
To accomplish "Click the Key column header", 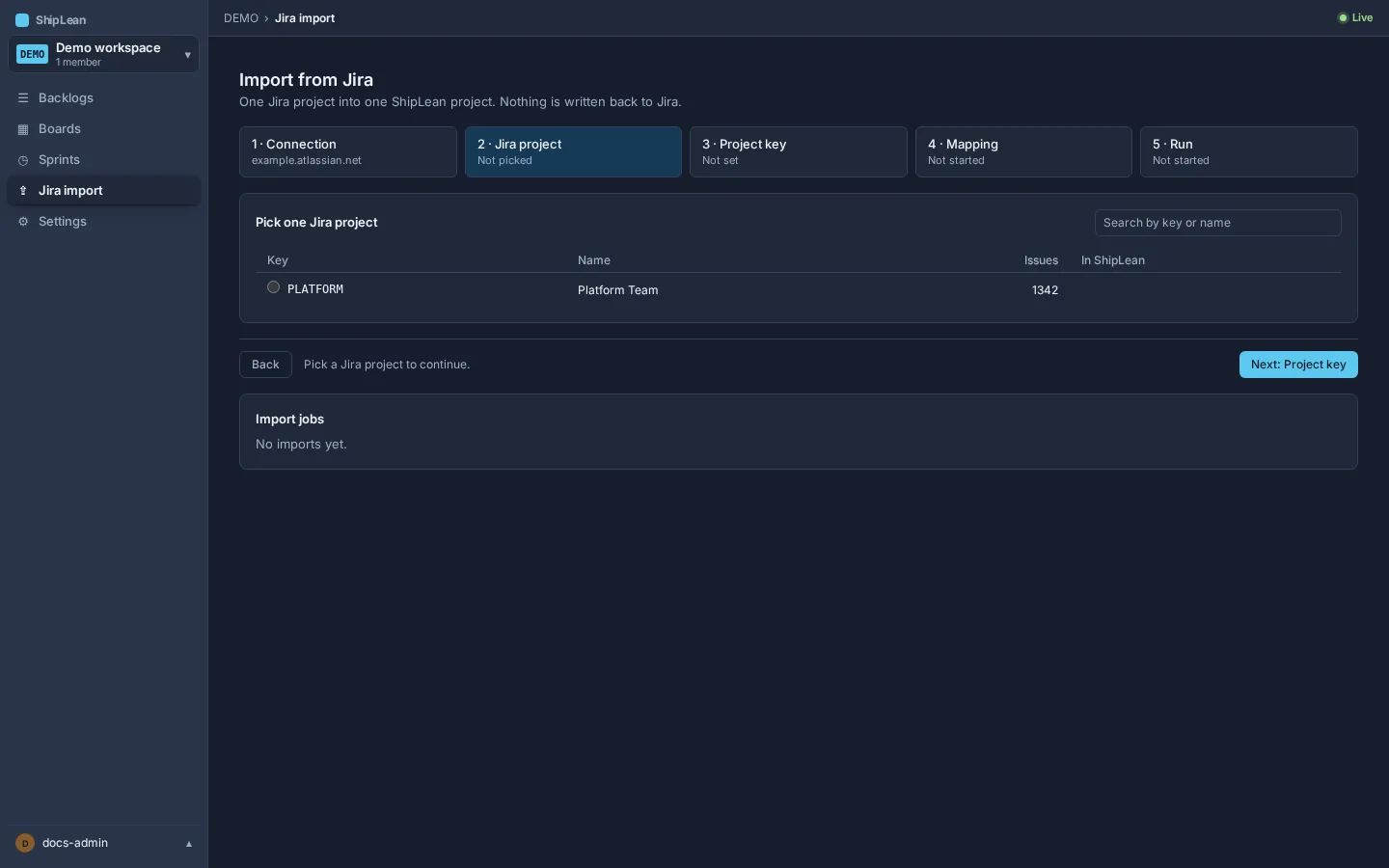I will (278, 260).
